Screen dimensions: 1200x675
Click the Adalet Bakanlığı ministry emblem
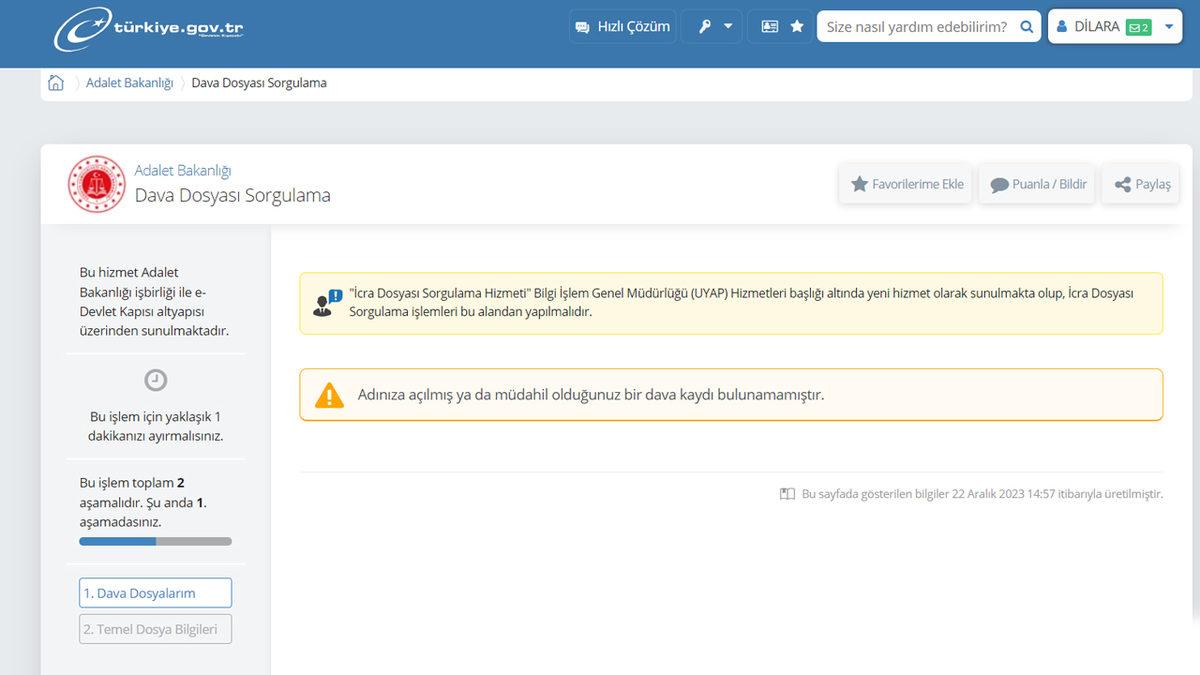[96, 184]
